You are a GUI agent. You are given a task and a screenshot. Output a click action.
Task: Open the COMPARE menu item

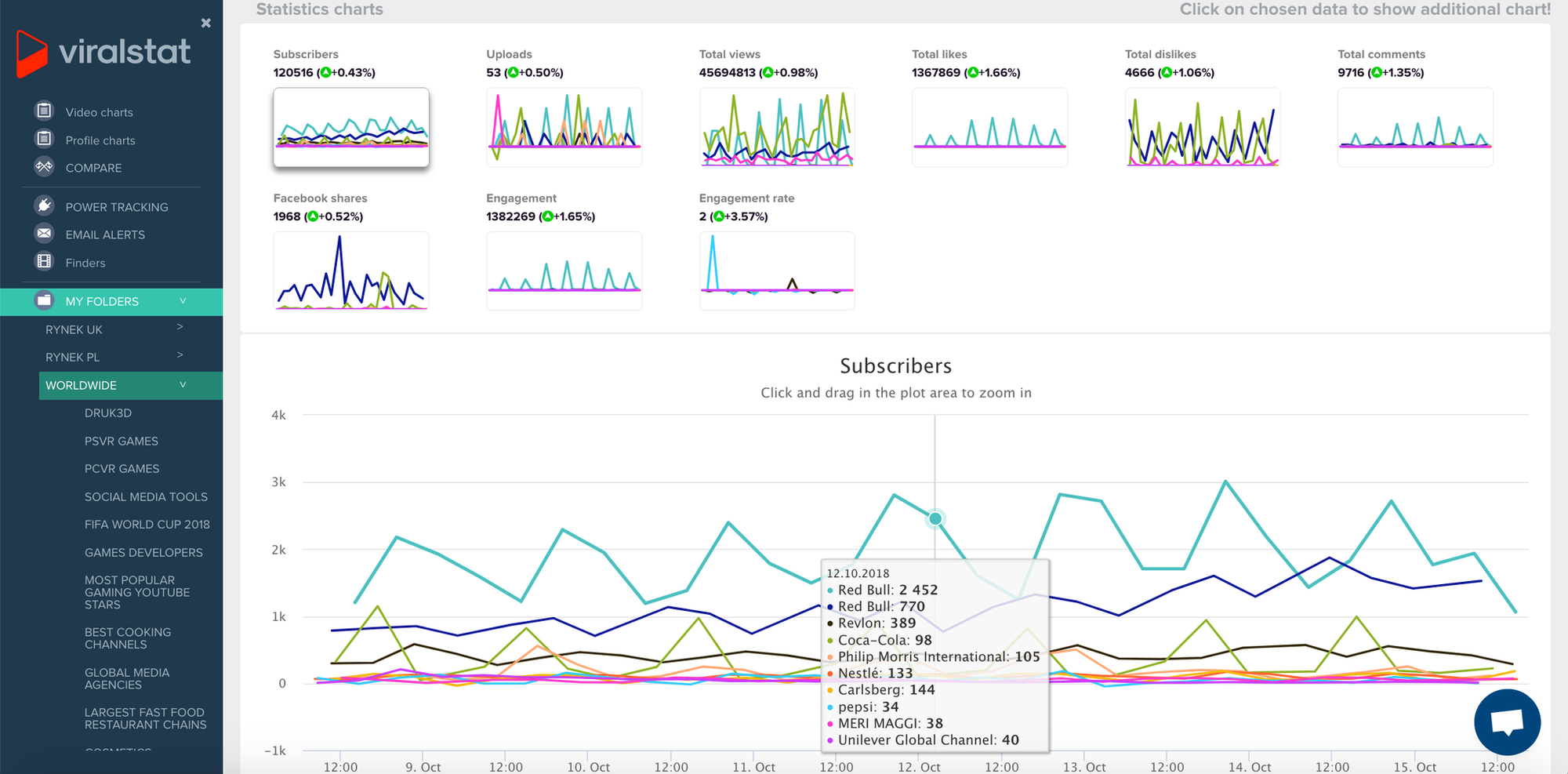[93, 168]
